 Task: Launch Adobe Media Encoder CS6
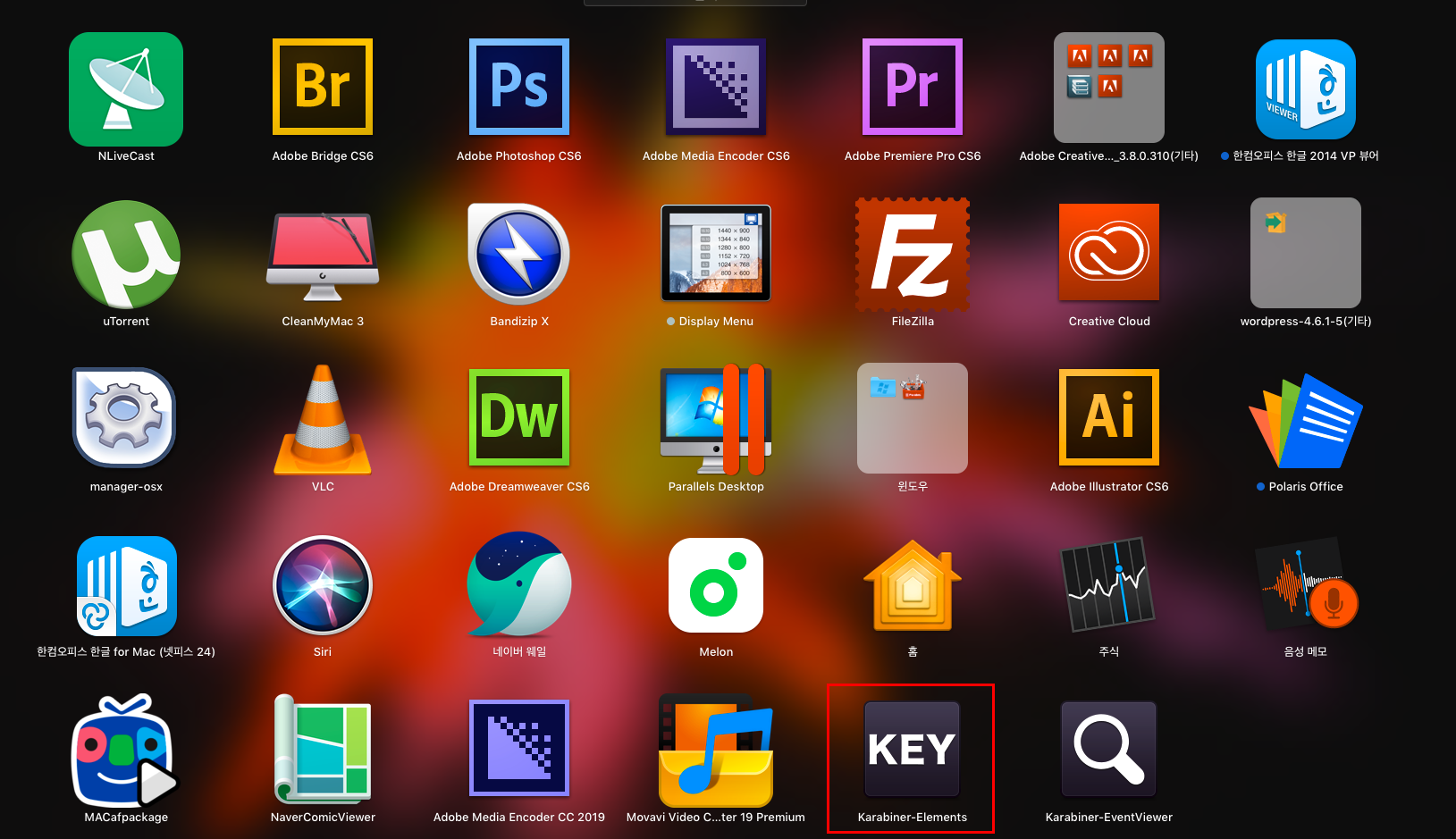[716, 87]
